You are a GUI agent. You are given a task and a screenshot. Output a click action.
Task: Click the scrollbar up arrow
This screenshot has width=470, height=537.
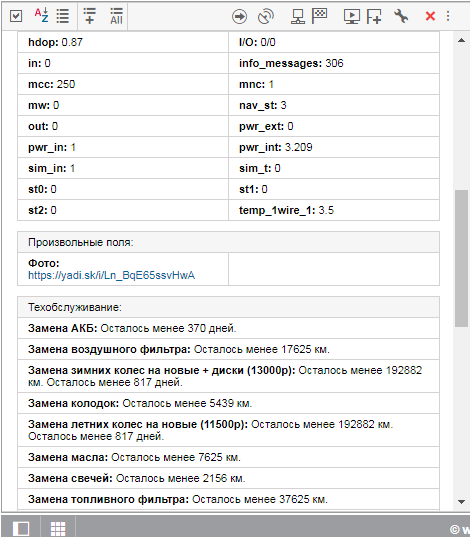(461, 40)
